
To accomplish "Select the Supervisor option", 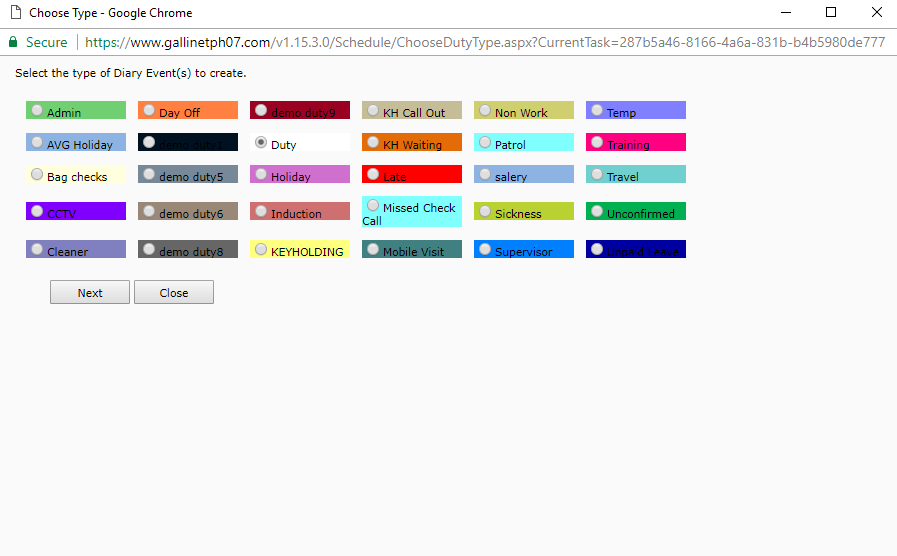I will pos(485,250).
